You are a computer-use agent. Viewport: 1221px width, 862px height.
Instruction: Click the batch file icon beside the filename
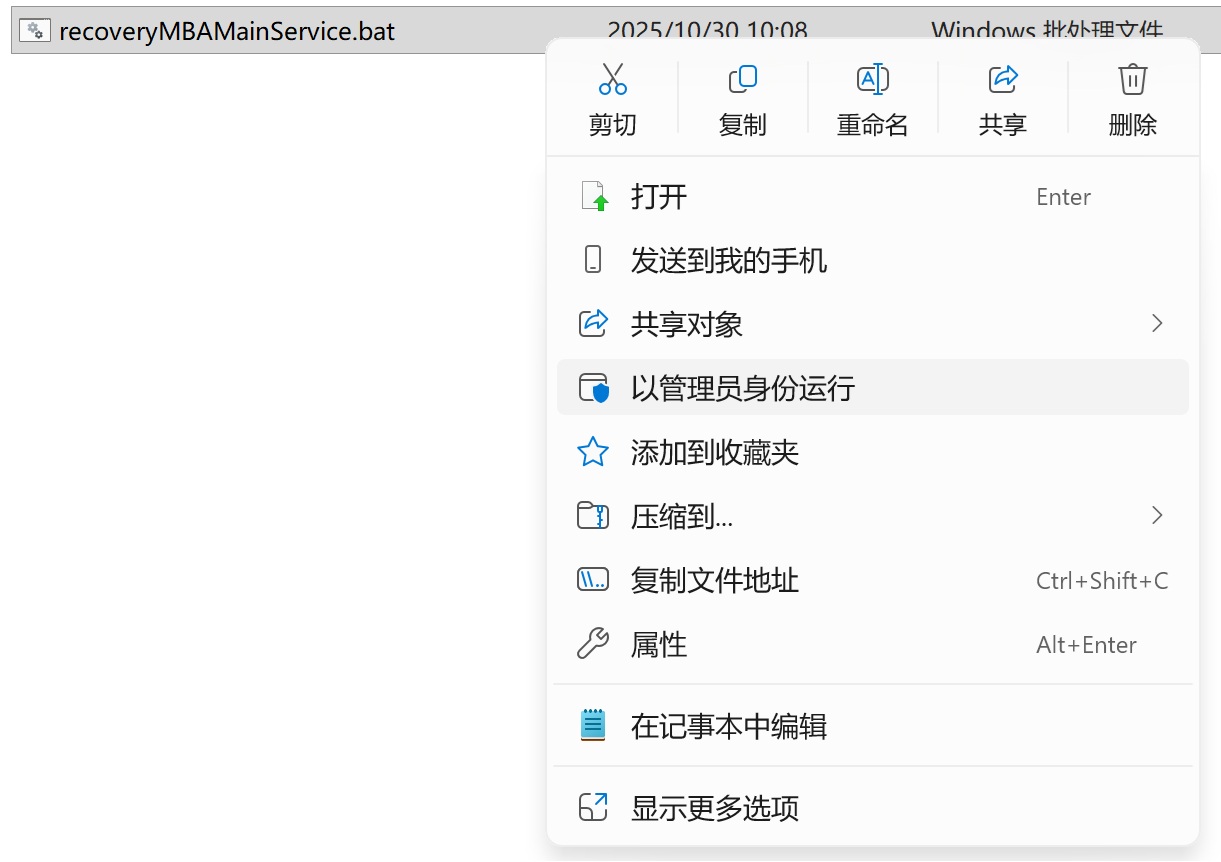[34, 31]
